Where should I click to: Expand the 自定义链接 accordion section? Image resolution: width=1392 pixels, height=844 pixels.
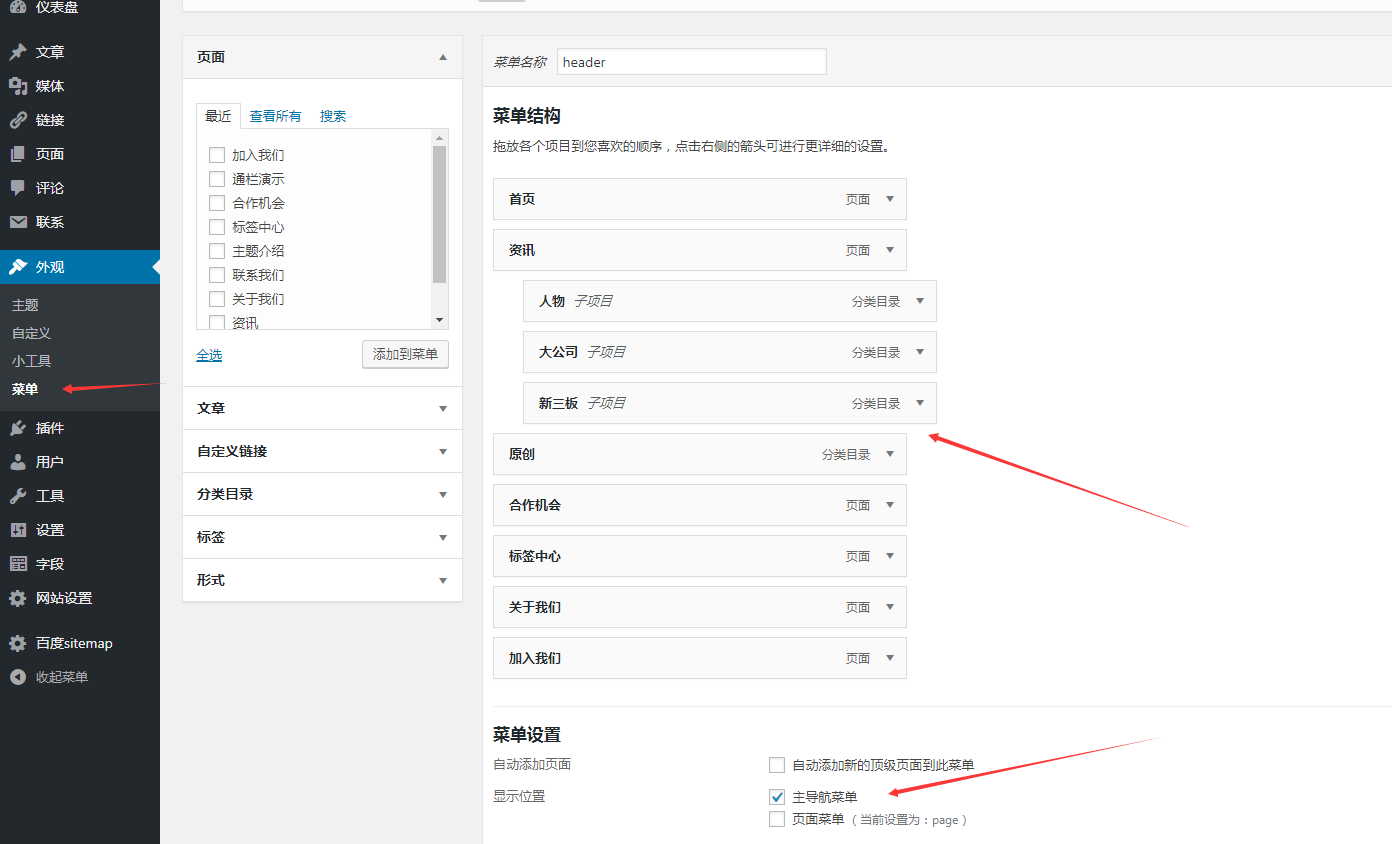(322, 451)
